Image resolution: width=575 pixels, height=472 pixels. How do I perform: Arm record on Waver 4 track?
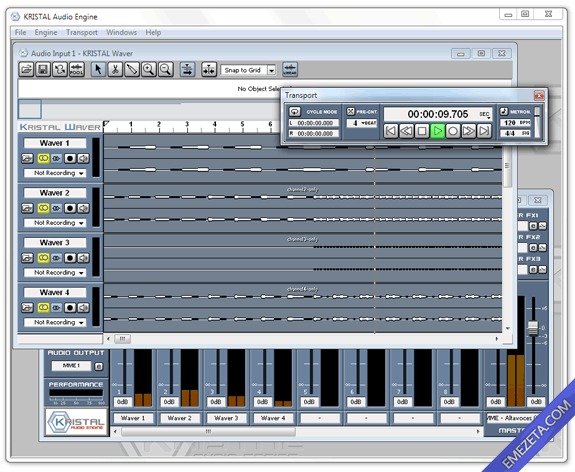click(70, 307)
